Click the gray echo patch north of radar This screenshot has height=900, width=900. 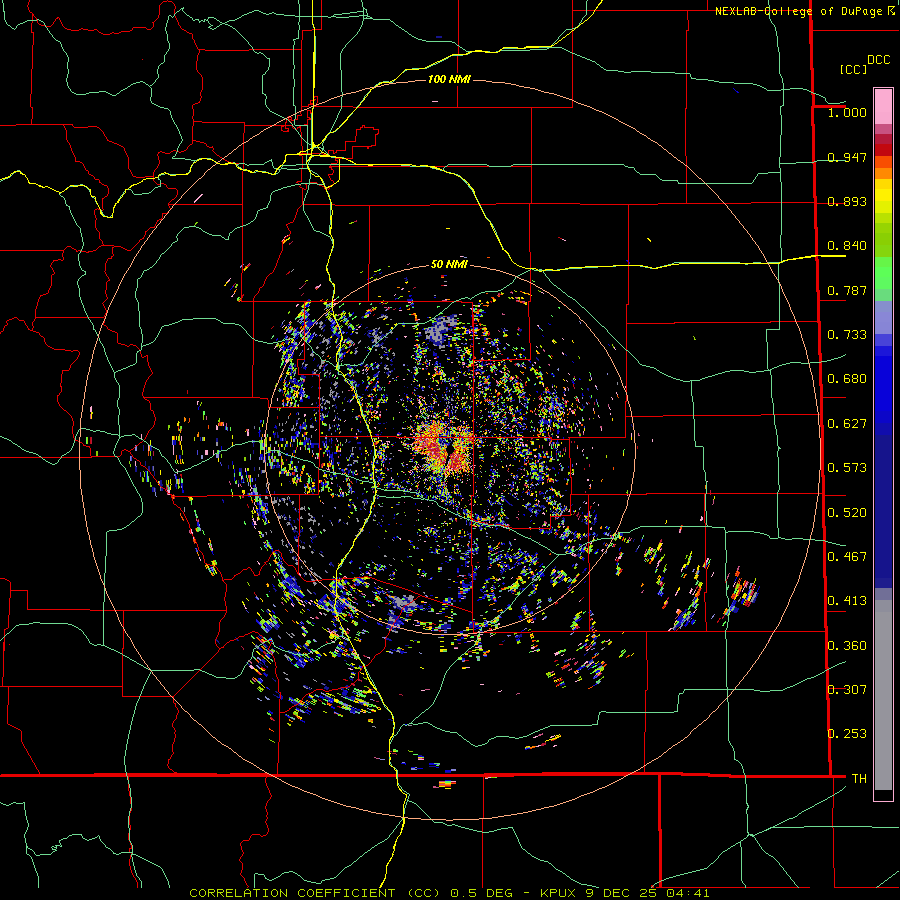point(442,329)
